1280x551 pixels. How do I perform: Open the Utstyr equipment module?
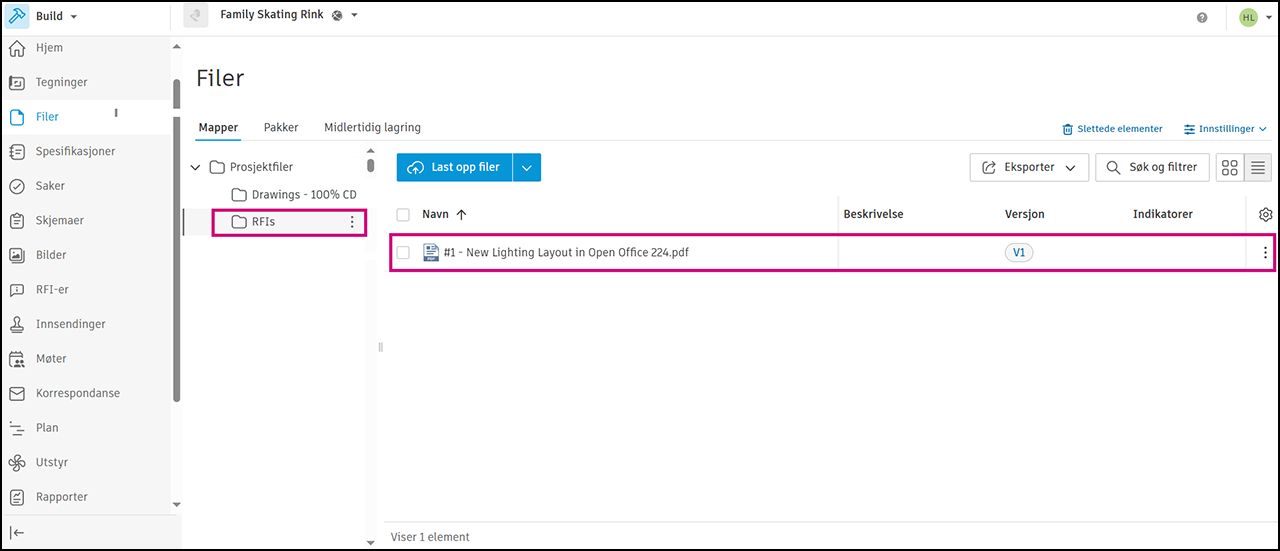pos(51,463)
